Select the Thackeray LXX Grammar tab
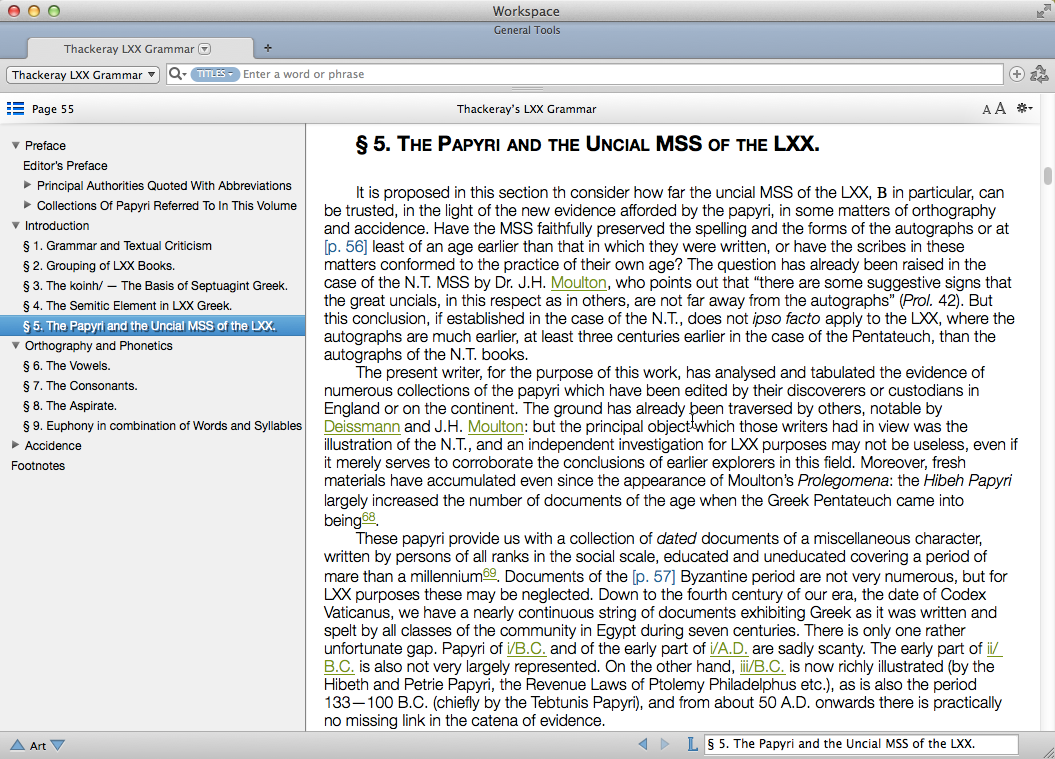The image size is (1055, 759). (129, 48)
